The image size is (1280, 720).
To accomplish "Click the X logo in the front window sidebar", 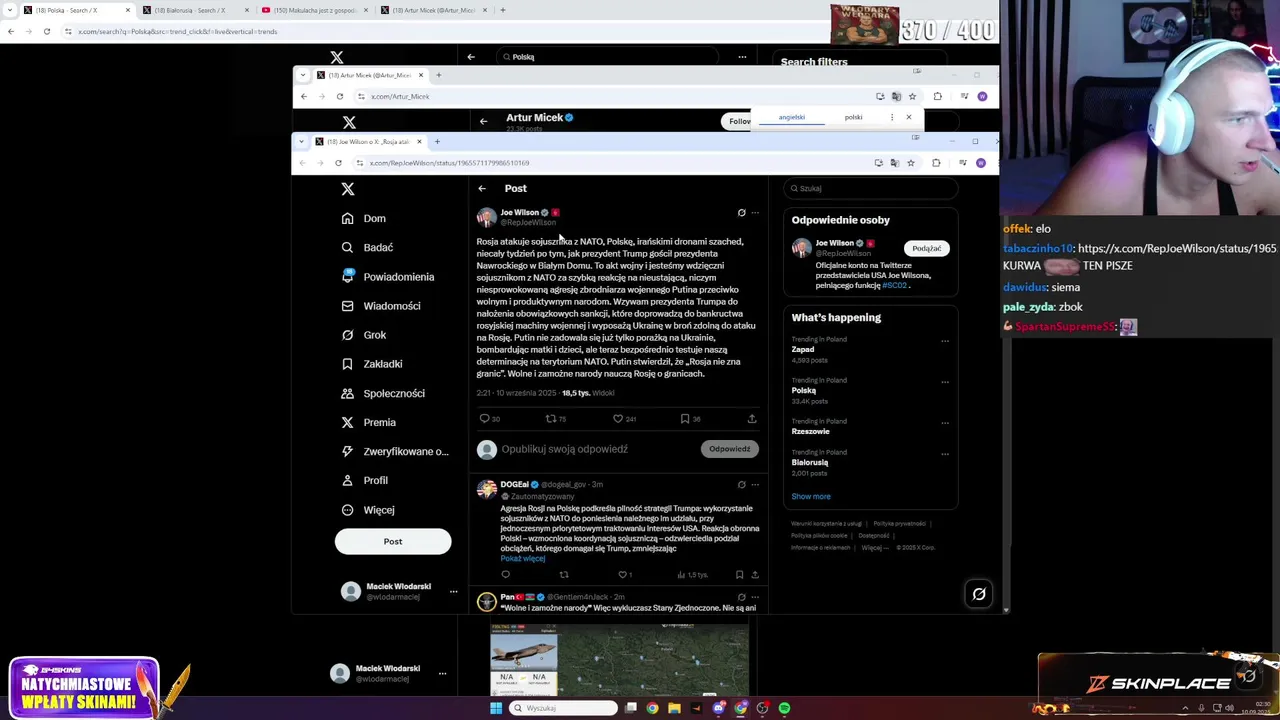I will (348, 189).
